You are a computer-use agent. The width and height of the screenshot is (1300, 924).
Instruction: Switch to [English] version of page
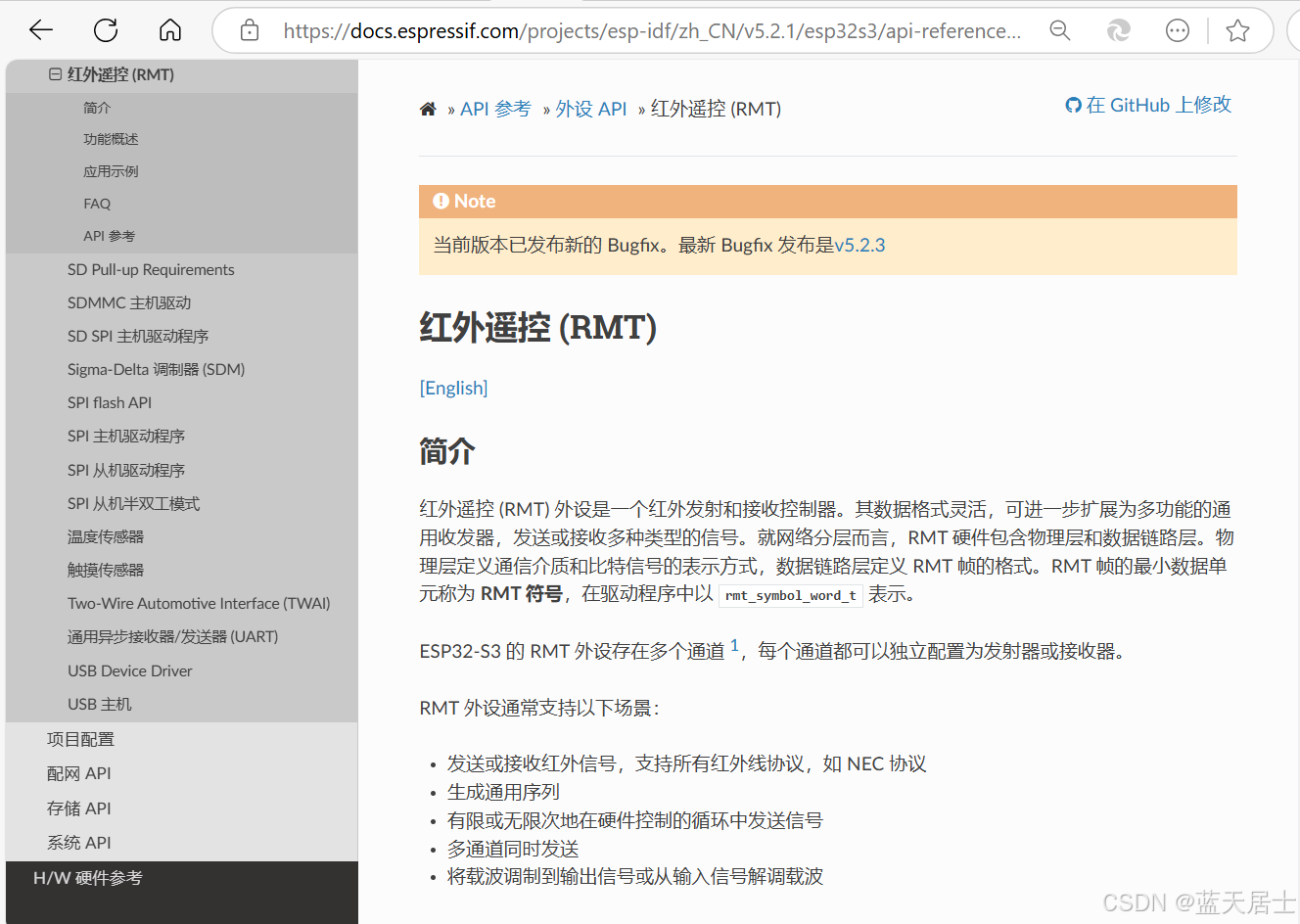pyautogui.click(x=453, y=388)
